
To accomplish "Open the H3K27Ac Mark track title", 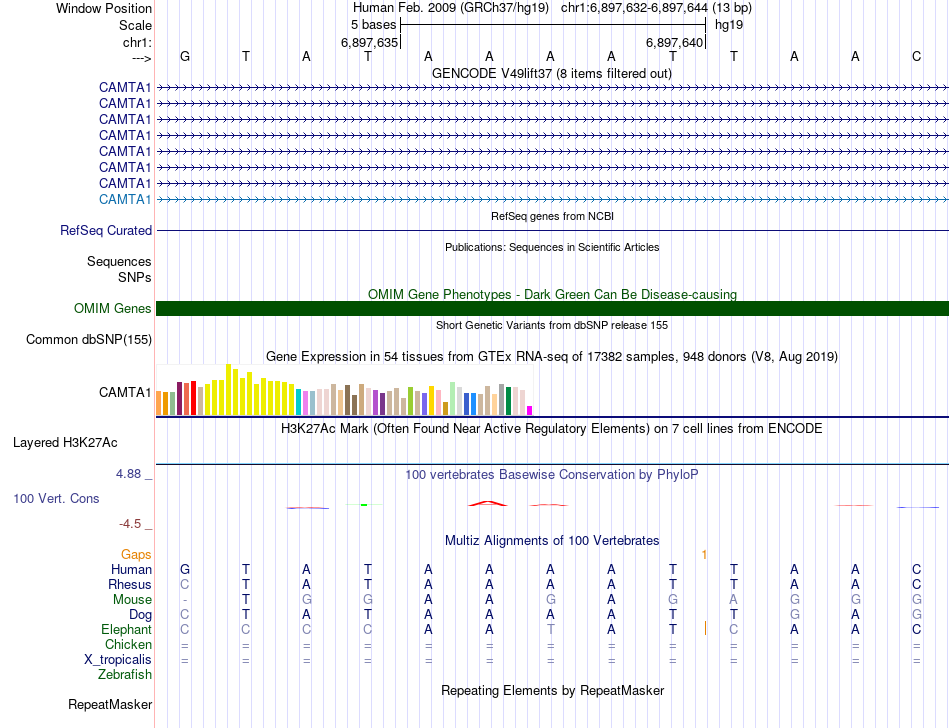I will (551, 428).
